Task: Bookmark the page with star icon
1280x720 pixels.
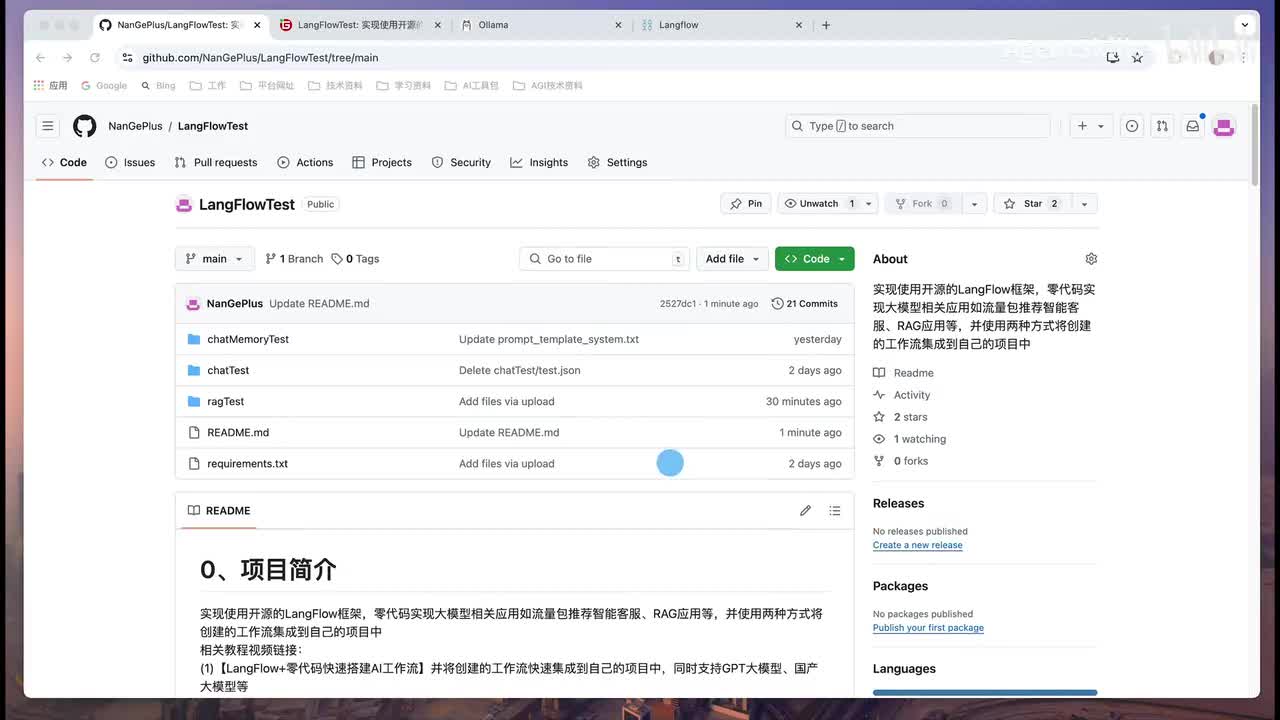Action: coord(1137,58)
